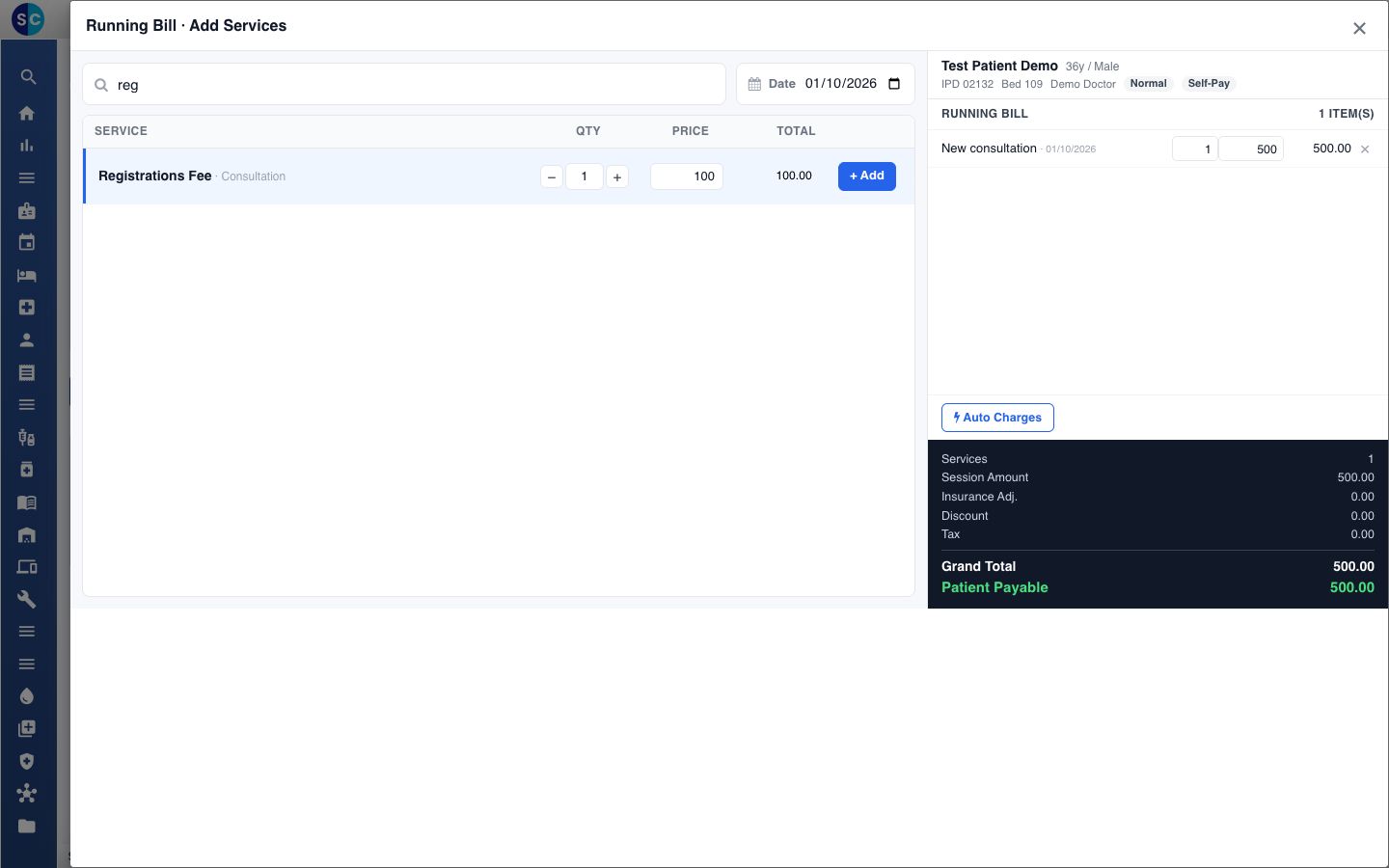Close the Add Services dialog

1359,29
